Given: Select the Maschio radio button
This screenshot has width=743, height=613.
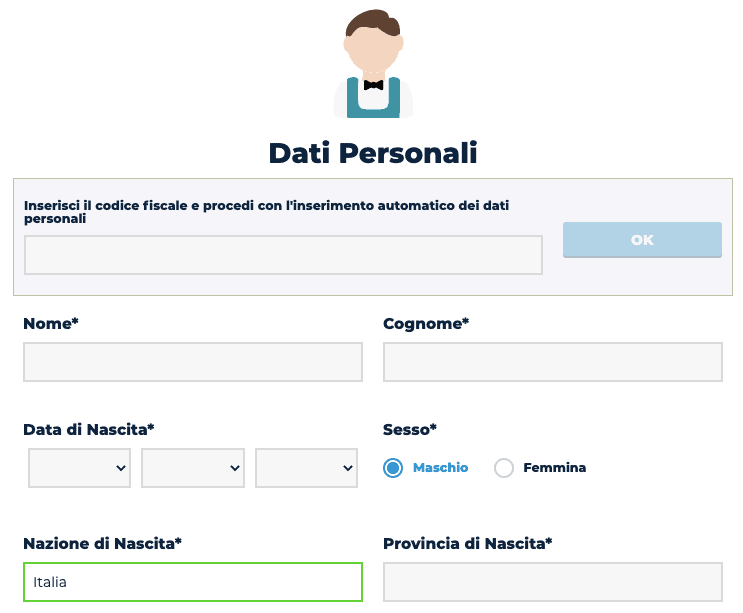Looking at the screenshot, I should click(393, 468).
